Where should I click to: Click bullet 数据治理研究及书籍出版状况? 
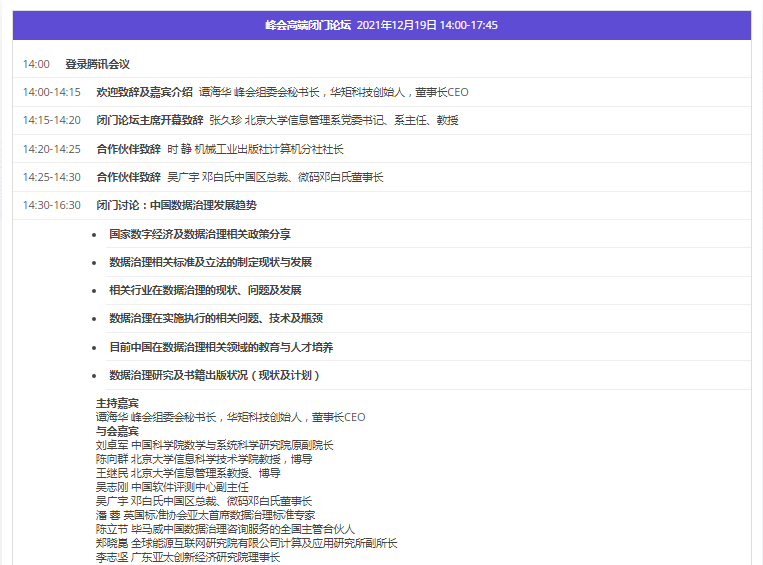click(214, 375)
